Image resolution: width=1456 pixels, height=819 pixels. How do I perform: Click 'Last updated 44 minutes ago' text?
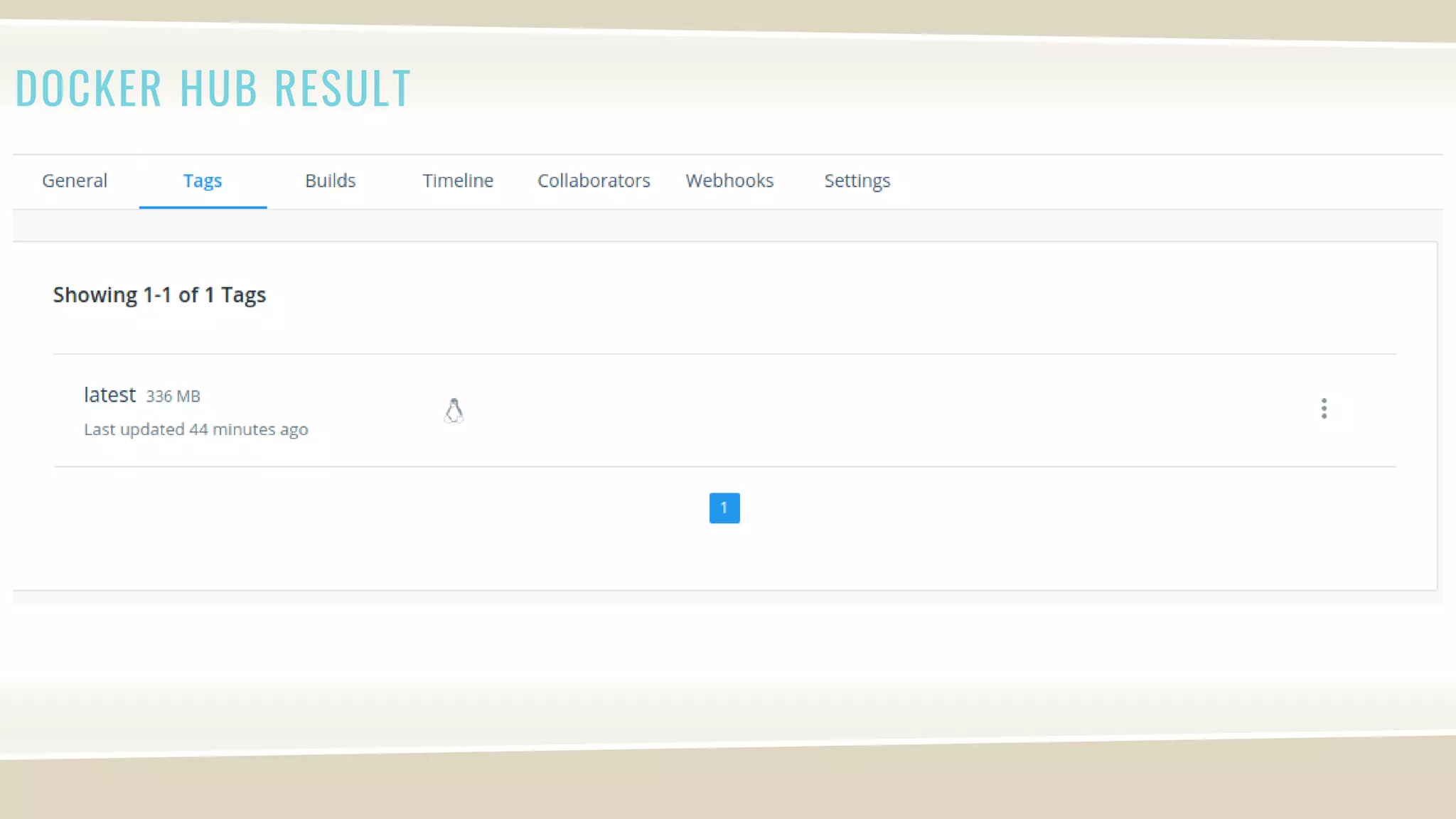coord(196,429)
